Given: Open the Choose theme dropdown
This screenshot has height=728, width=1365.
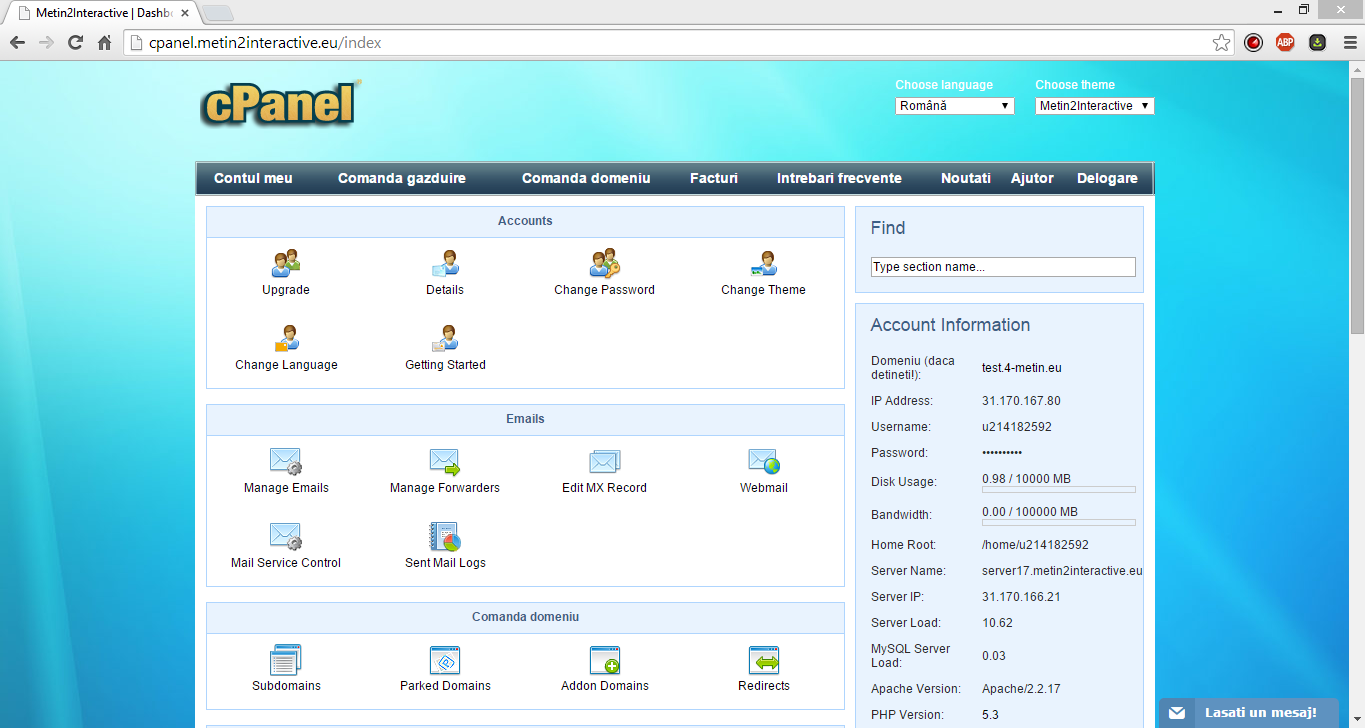Looking at the screenshot, I should click(1095, 106).
